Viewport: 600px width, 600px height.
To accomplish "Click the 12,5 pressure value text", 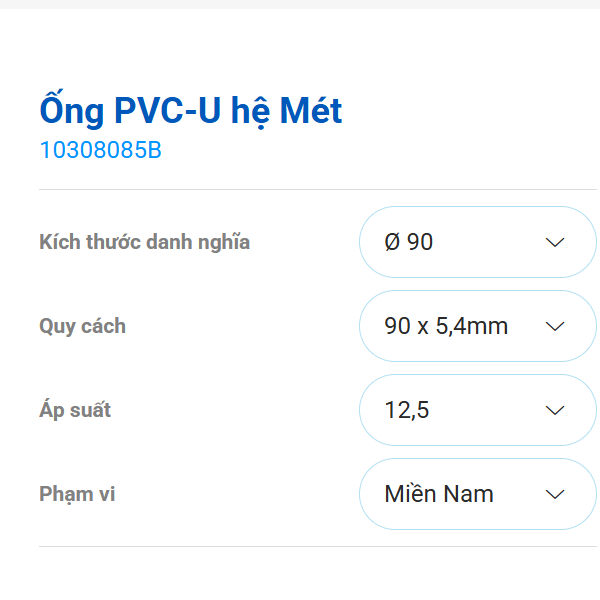I will (x=407, y=410).
